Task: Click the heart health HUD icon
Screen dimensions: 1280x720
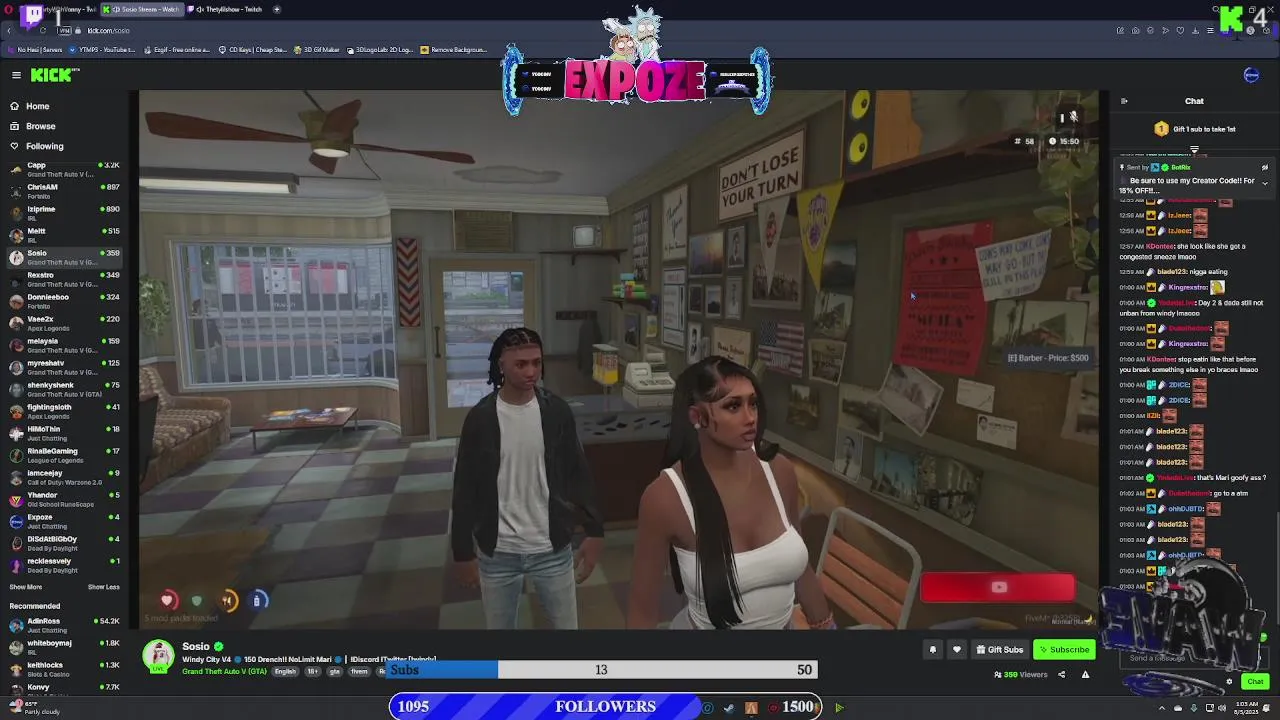Action: click(x=167, y=600)
